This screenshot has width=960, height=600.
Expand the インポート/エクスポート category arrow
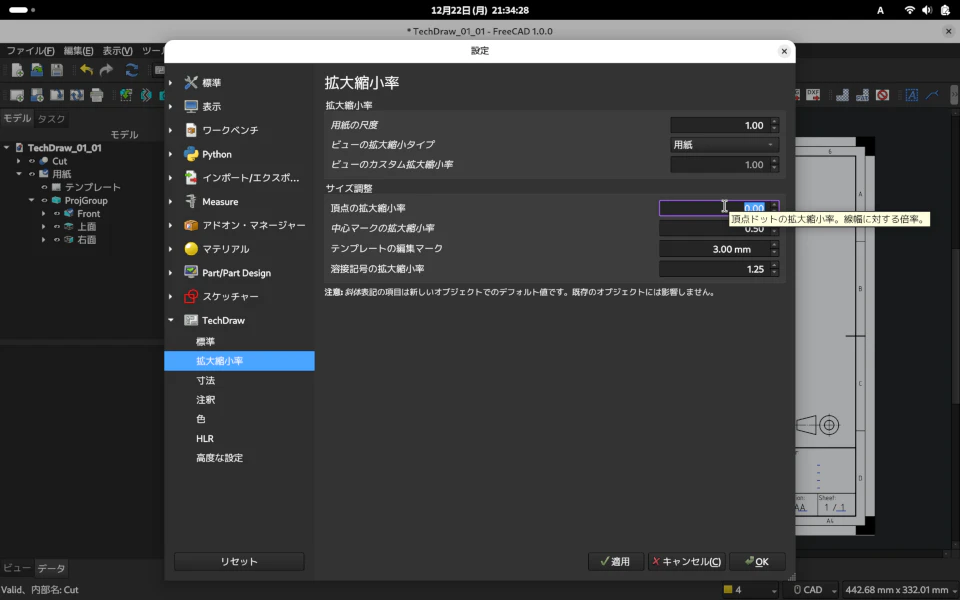coord(171,178)
